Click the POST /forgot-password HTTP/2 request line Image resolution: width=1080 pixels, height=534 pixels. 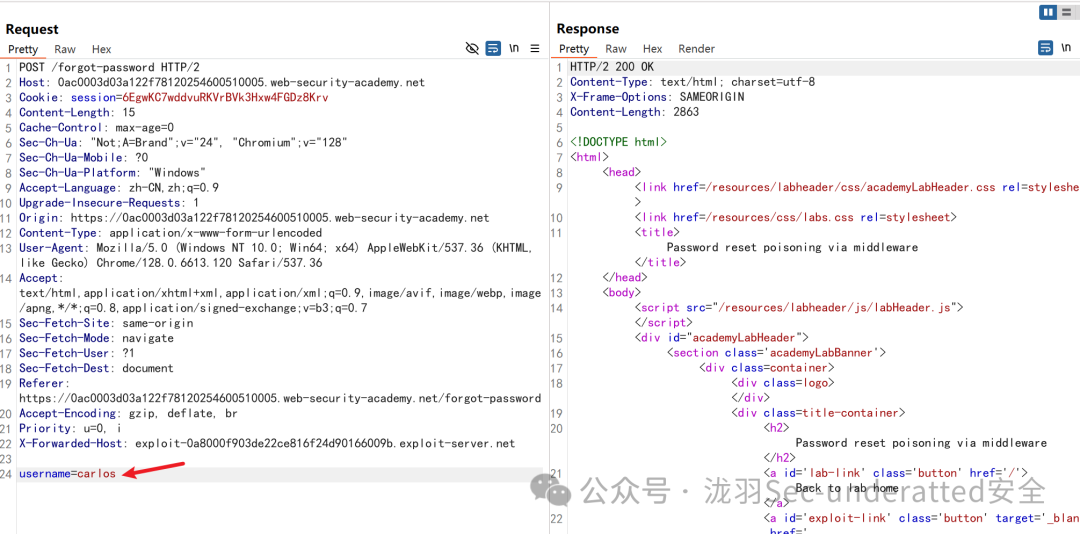tap(110, 68)
